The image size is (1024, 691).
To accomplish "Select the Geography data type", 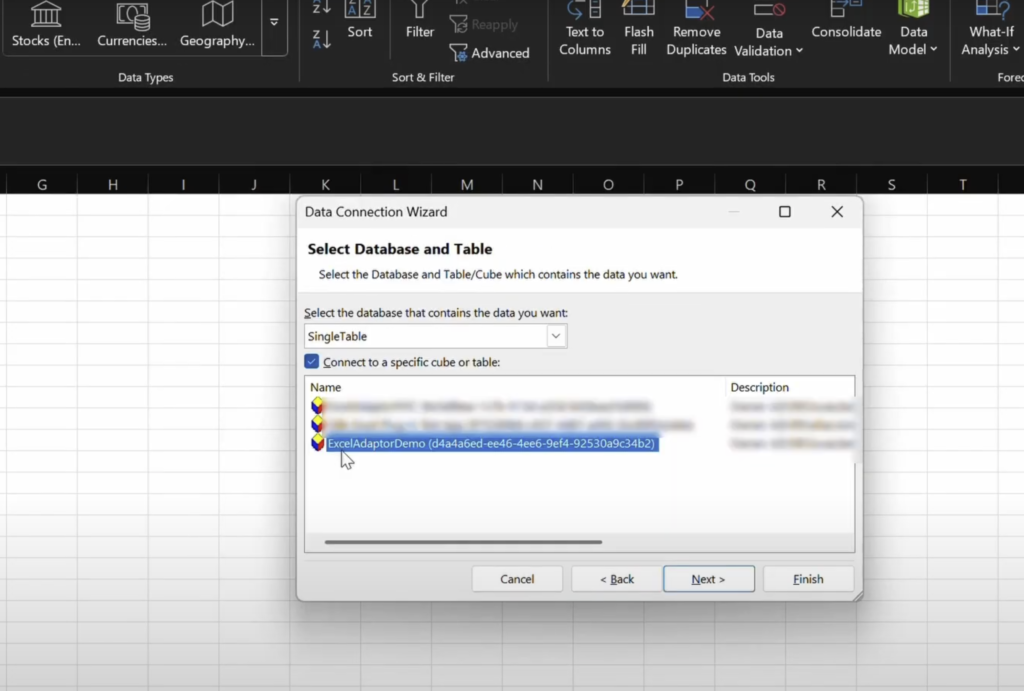I will click(x=217, y=25).
